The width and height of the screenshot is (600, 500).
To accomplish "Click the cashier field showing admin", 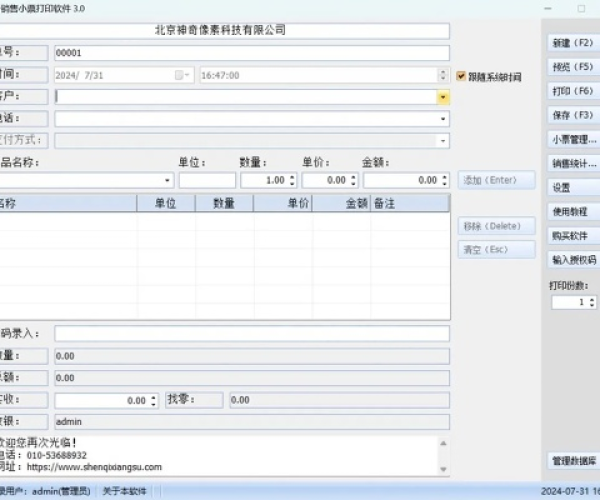I will [x=252, y=422].
